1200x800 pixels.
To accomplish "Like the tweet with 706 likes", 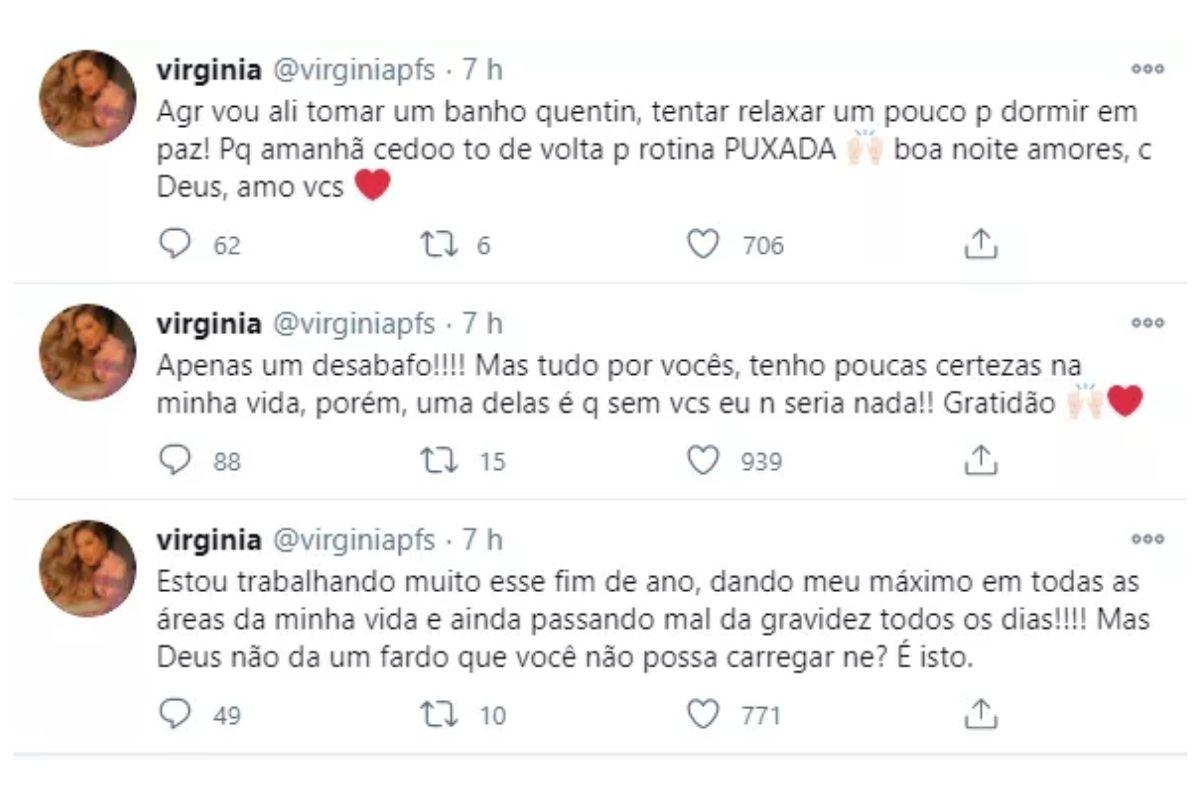I will [704, 245].
